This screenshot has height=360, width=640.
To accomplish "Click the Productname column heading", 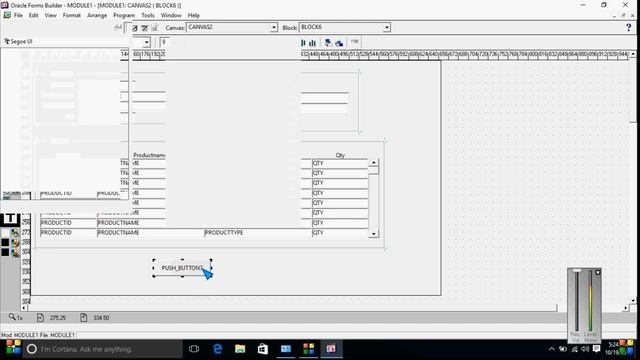I will (x=149, y=155).
